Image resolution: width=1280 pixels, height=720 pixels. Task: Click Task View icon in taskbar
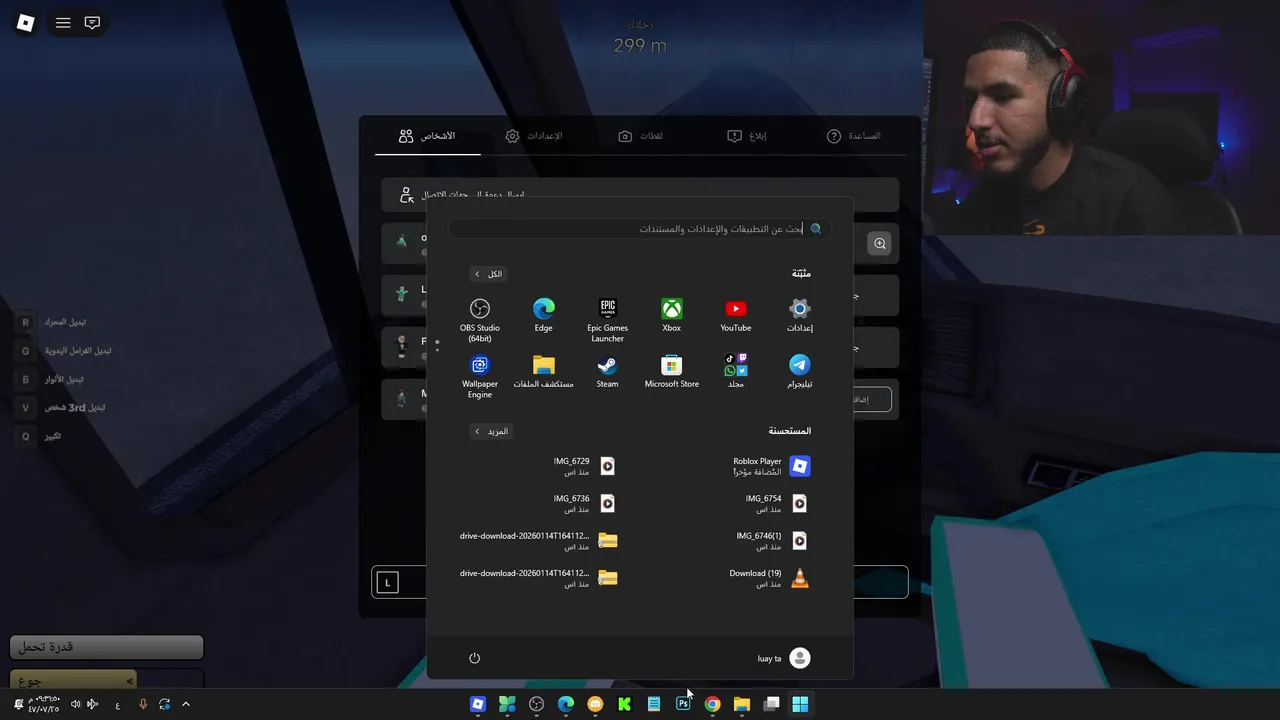coord(771,704)
